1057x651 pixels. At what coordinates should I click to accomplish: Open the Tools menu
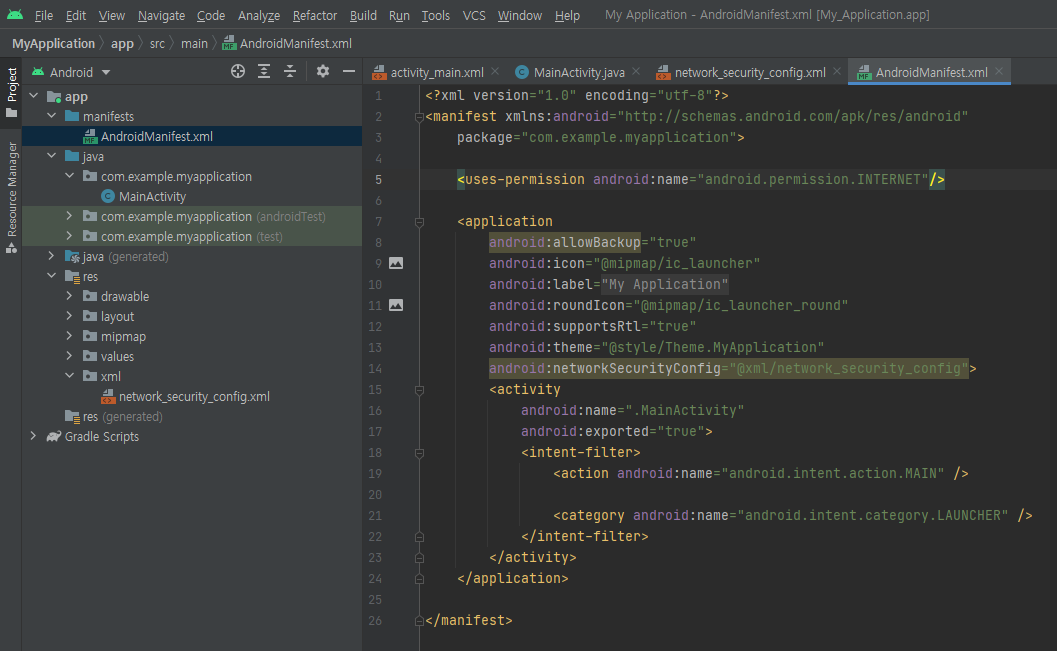[x=435, y=15]
